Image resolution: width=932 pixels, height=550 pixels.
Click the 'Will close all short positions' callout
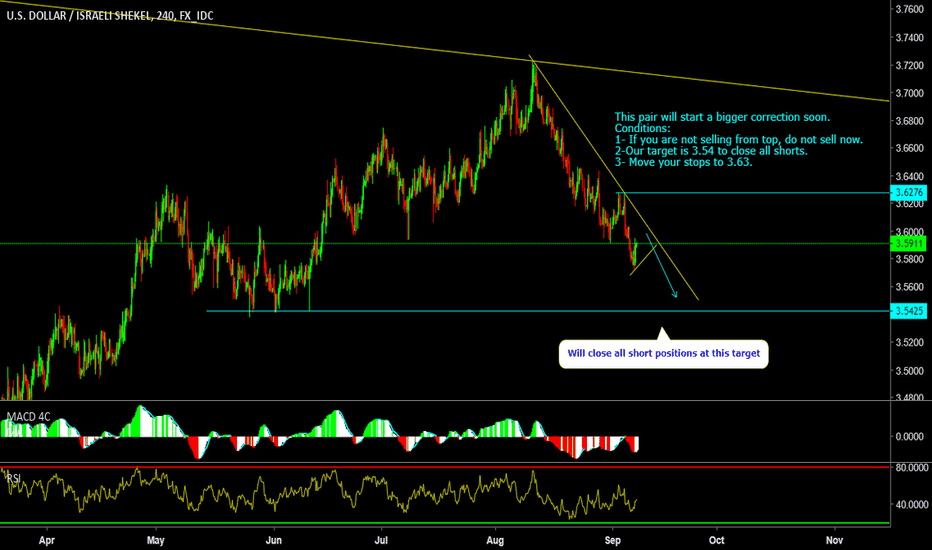tap(663, 354)
